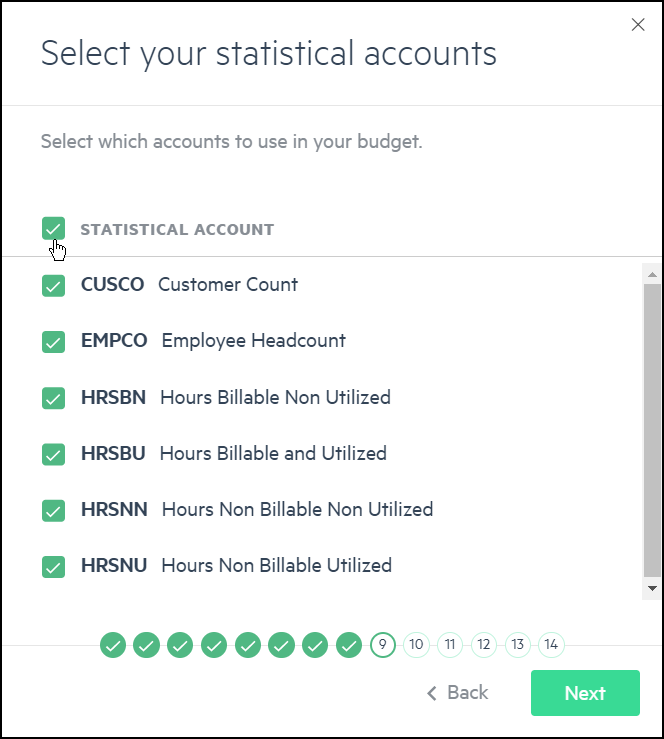Viewport: 664px width, 739px height.
Task: Click the scrollbar up arrow
Action: click(x=652, y=274)
